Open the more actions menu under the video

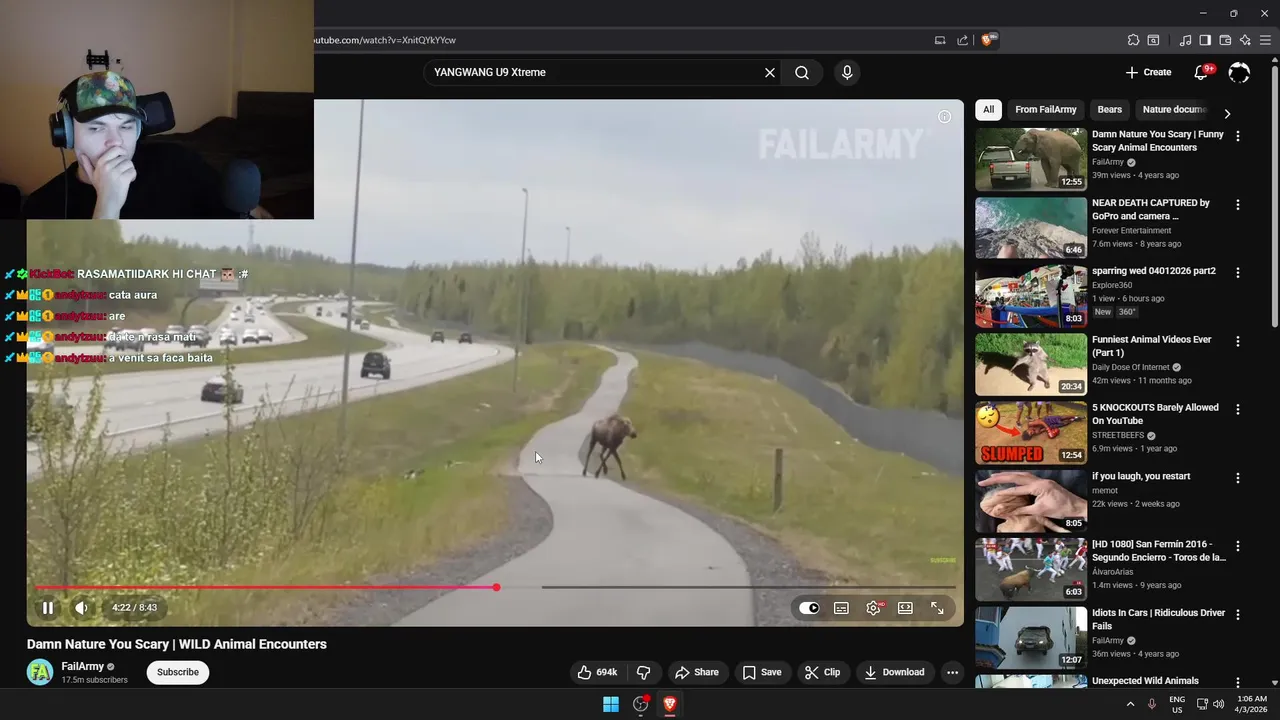[x=952, y=672]
